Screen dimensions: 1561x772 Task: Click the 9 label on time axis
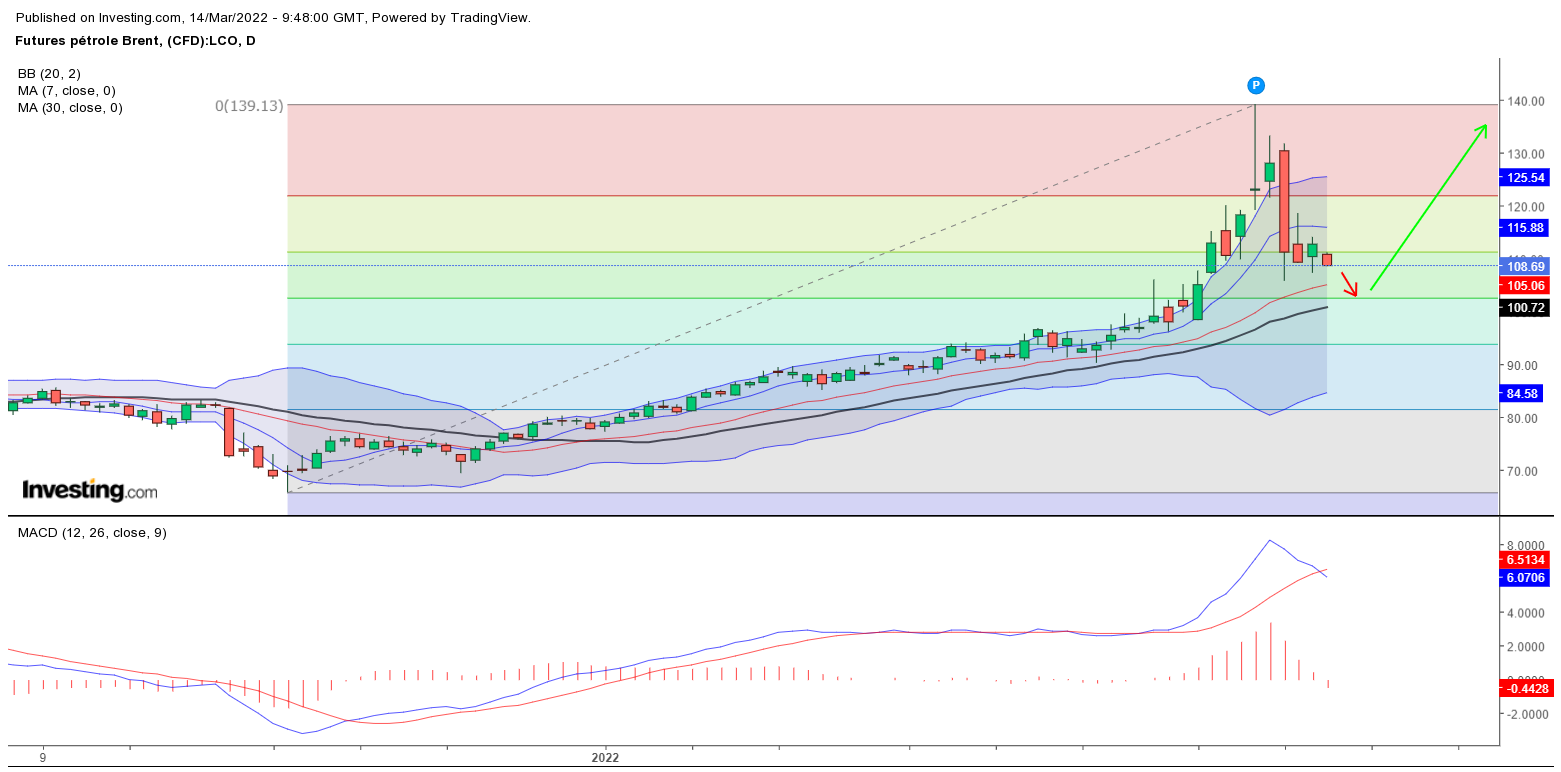click(x=43, y=758)
